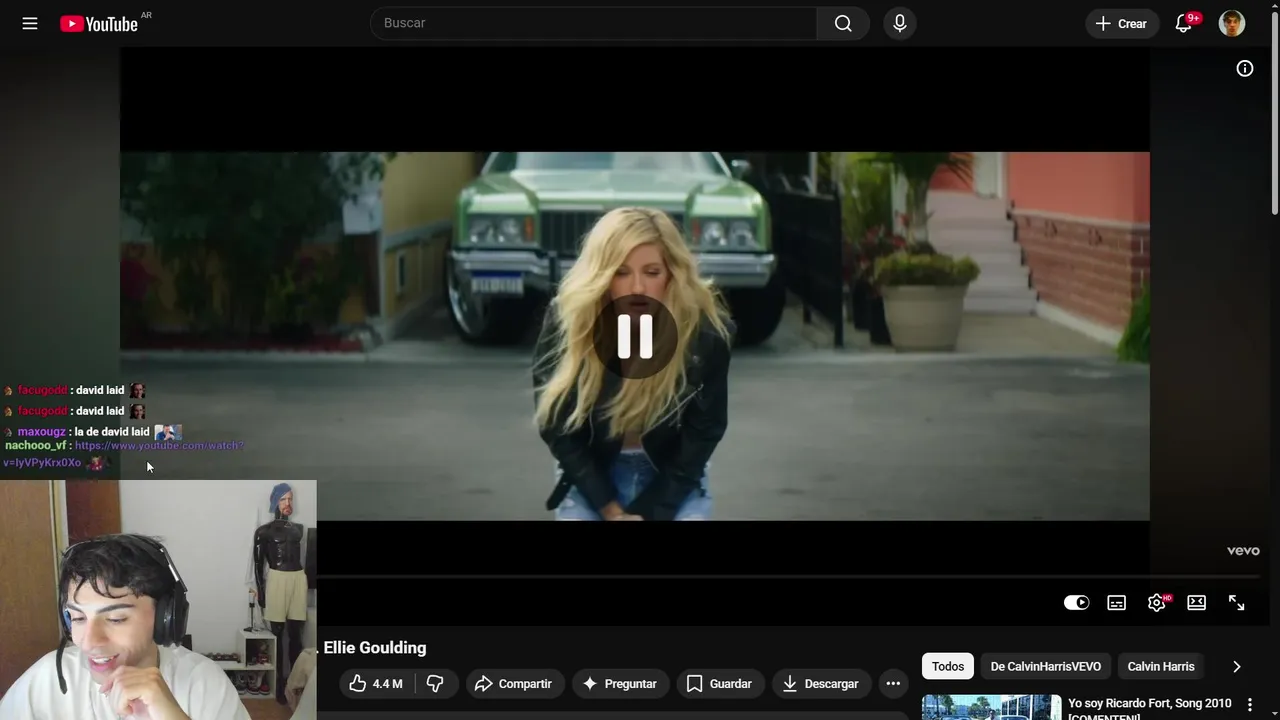Toggle subtitles on the player
Screen dimensions: 1280x720
[x=1117, y=602]
